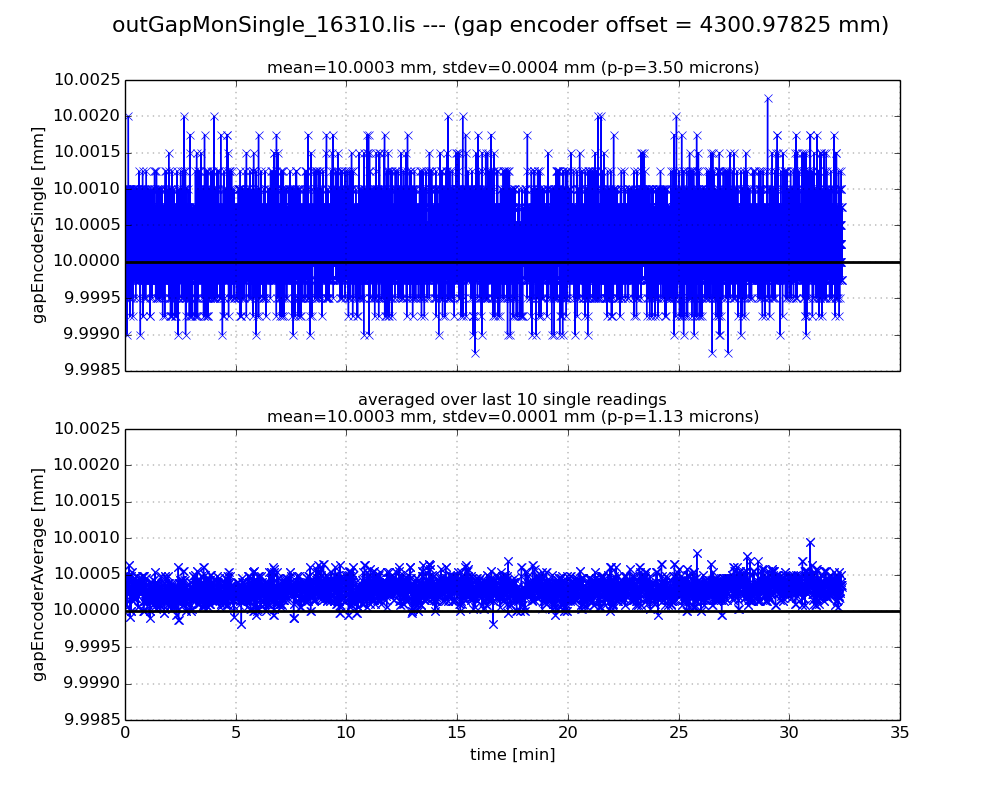Click bottom plot y-tick label '10.0000'
1000x800 pixels.
[x=86, y=611]
